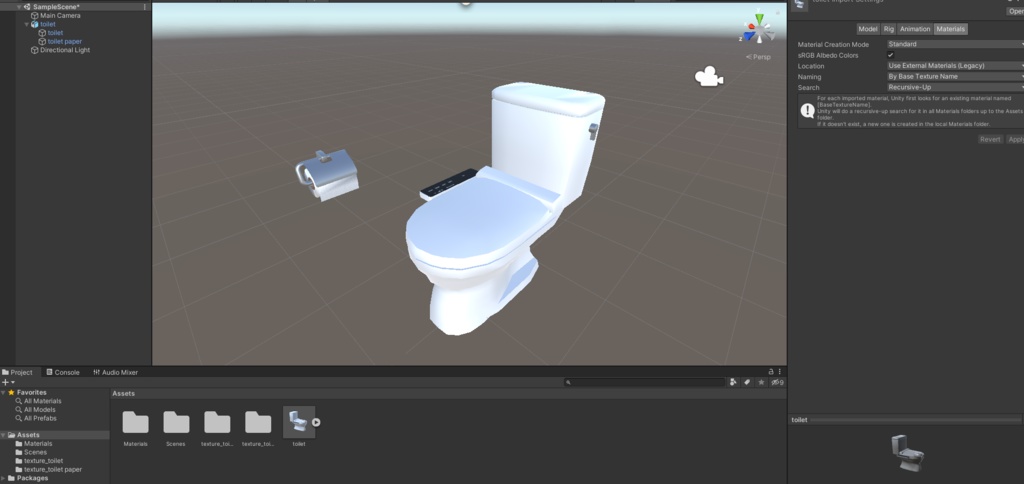Click the blue prefab icon beside toilet
Screen dimensions: 1024x484
pyautogui.click(x=35, y=24)
